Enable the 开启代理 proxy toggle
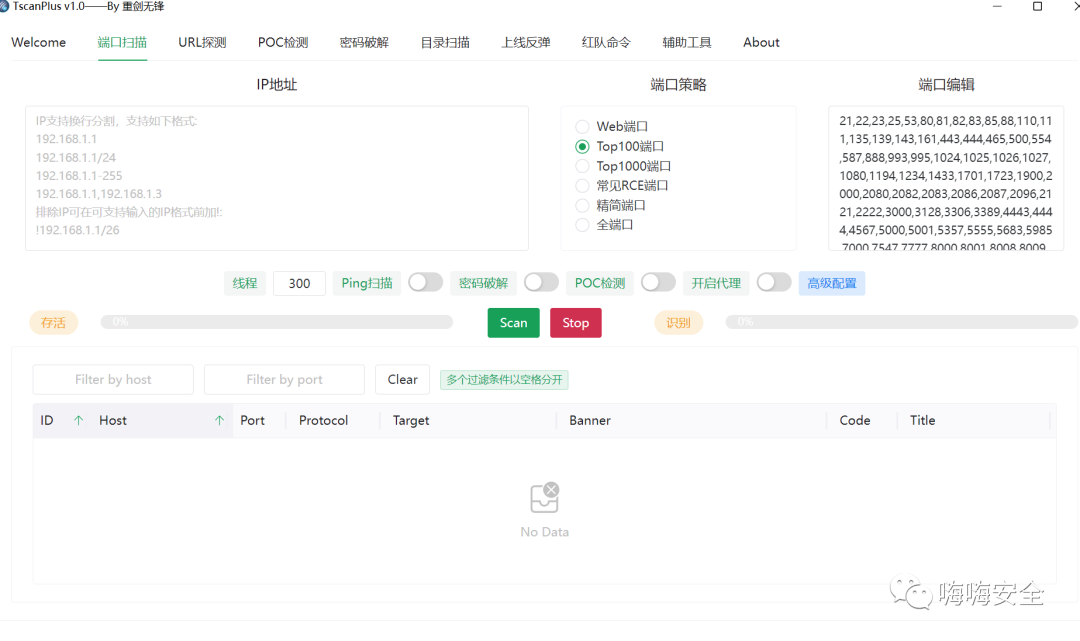The image size is (1080, 641). (773, 282)
